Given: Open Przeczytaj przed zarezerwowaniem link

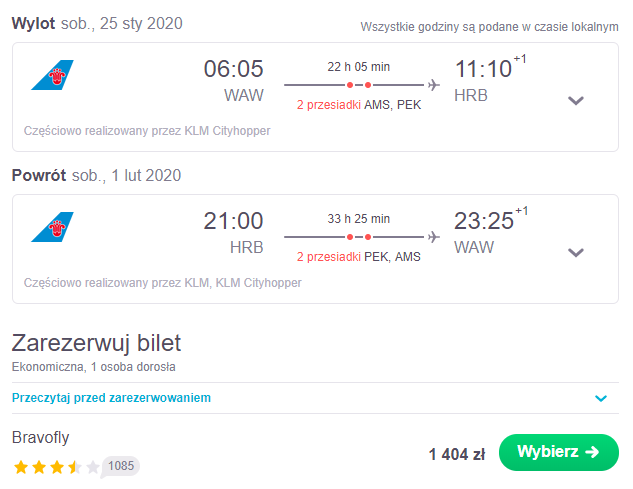Looking at the screenshot, I should [111, 398].
